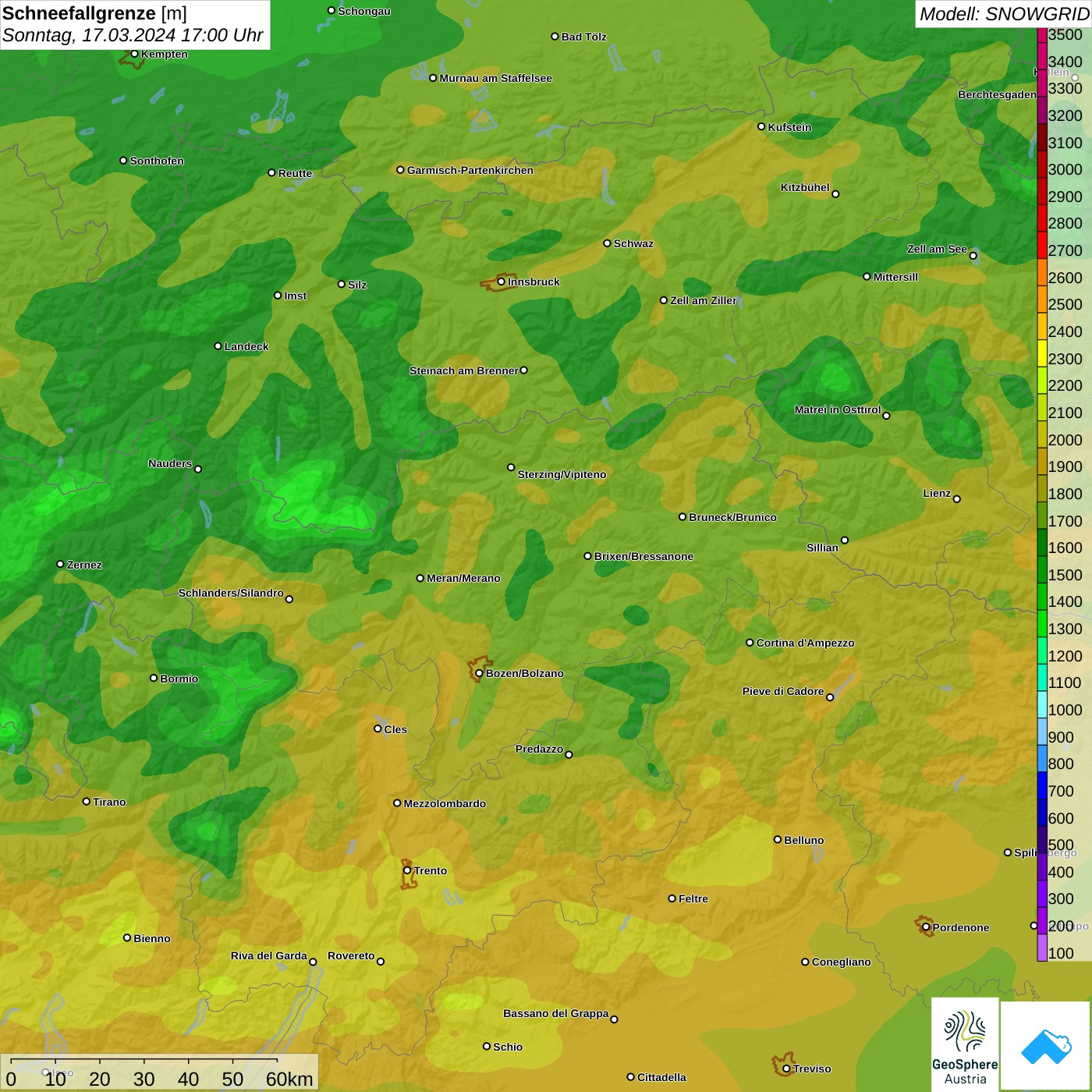Click the Zell am See marker dot
Viewport: 1092px width, 1092px height.
coord(973,256)
